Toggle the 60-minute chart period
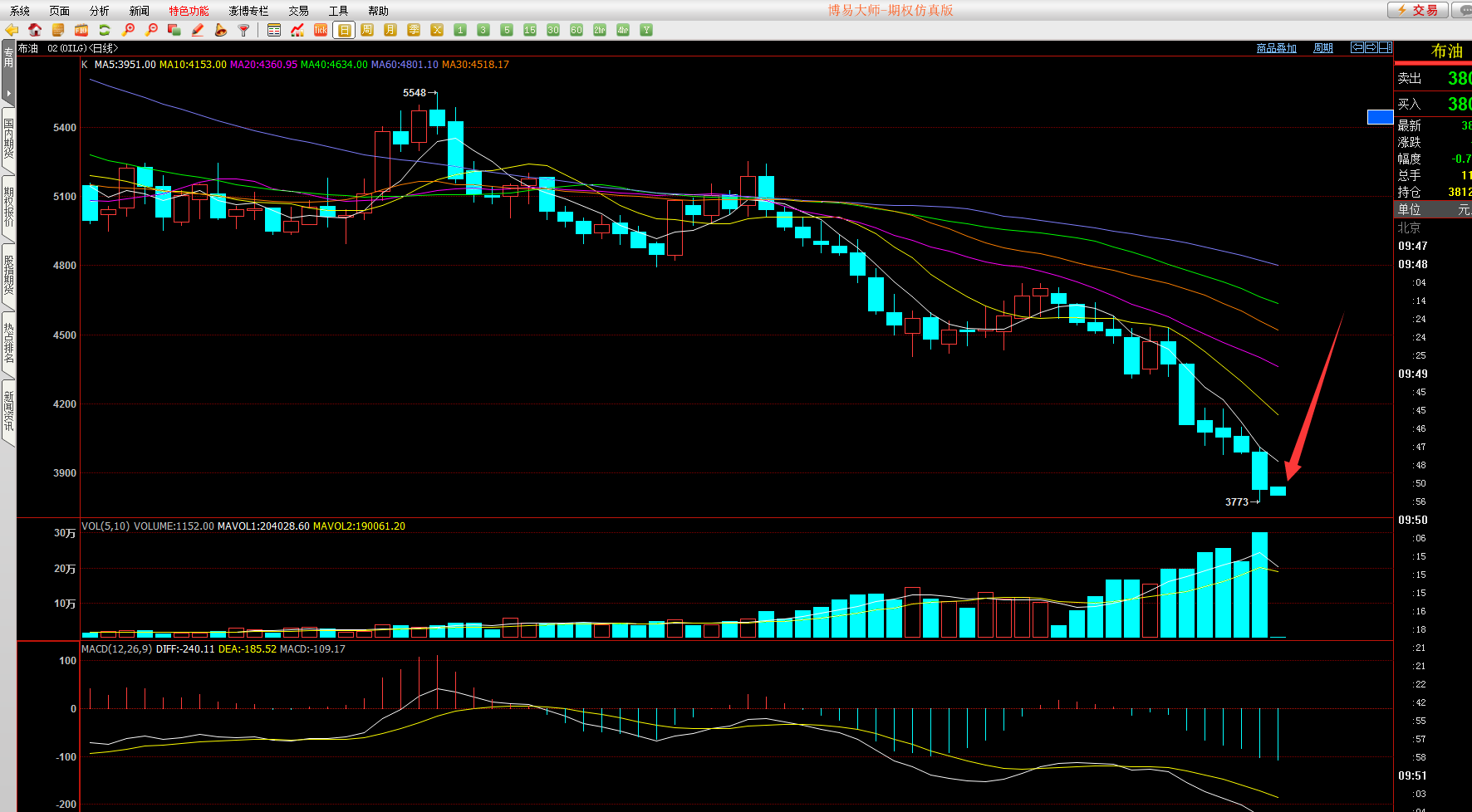This screenshot has width=1472, height=812. pyautogui.click(x=577, y=30)
